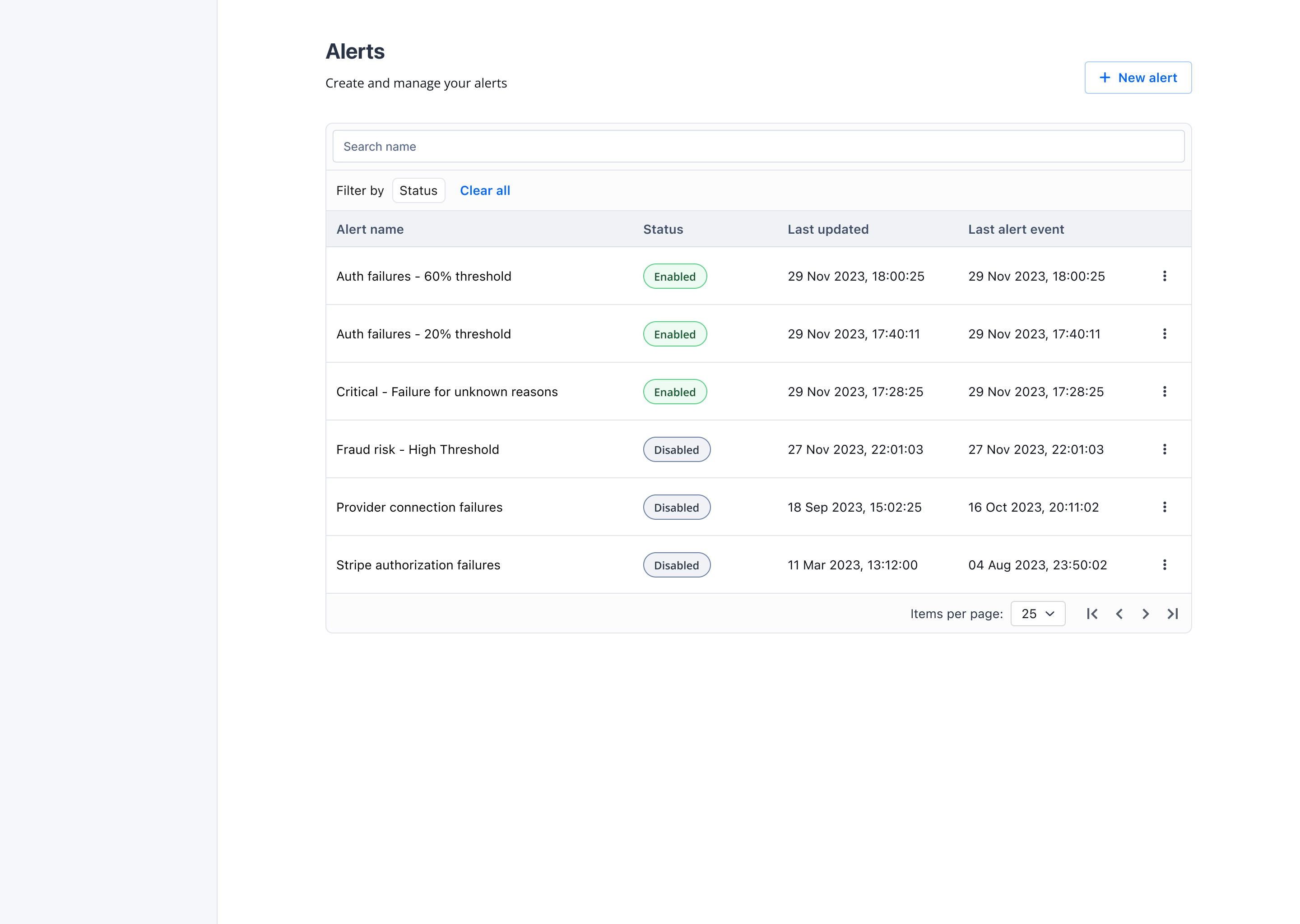Click the Alerts page heading

(x=355, y=52)
